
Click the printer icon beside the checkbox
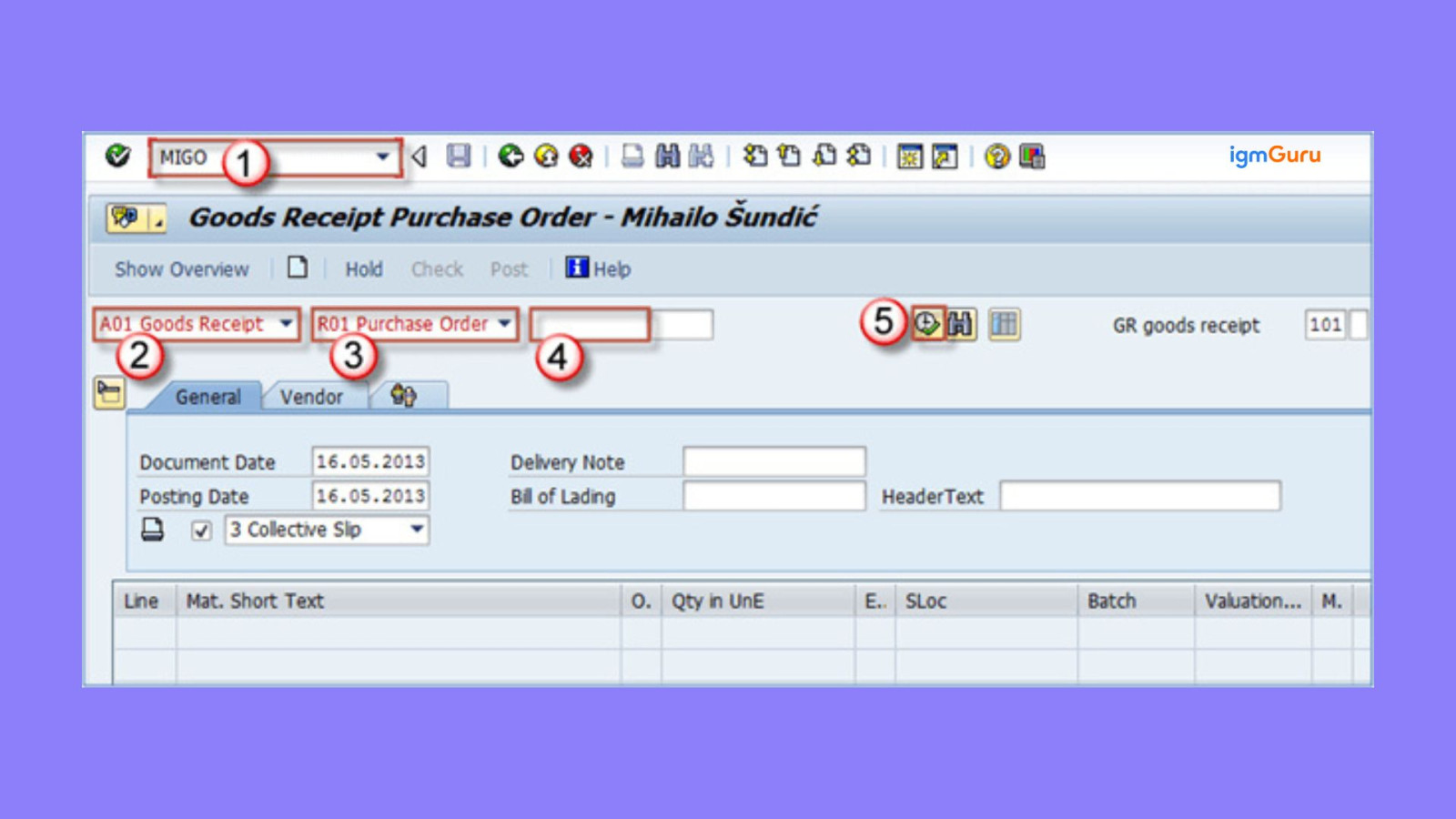click(x=153, y=530)
